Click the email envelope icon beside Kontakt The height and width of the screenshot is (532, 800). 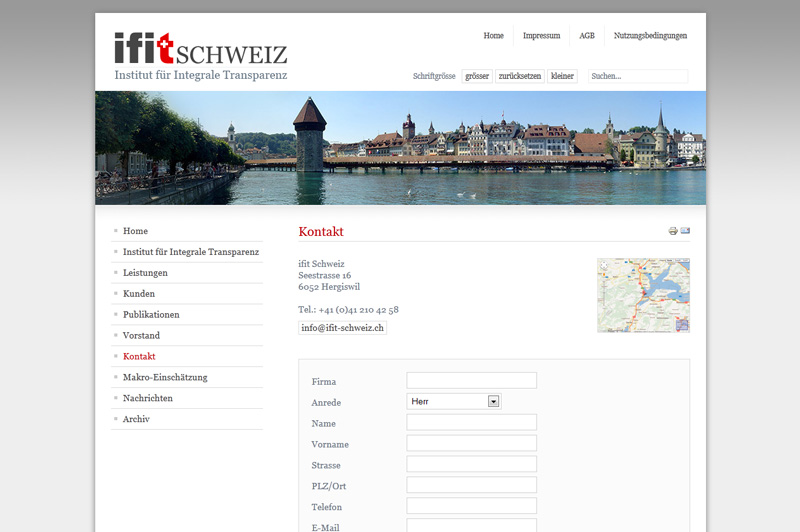[x=685, y=232]
